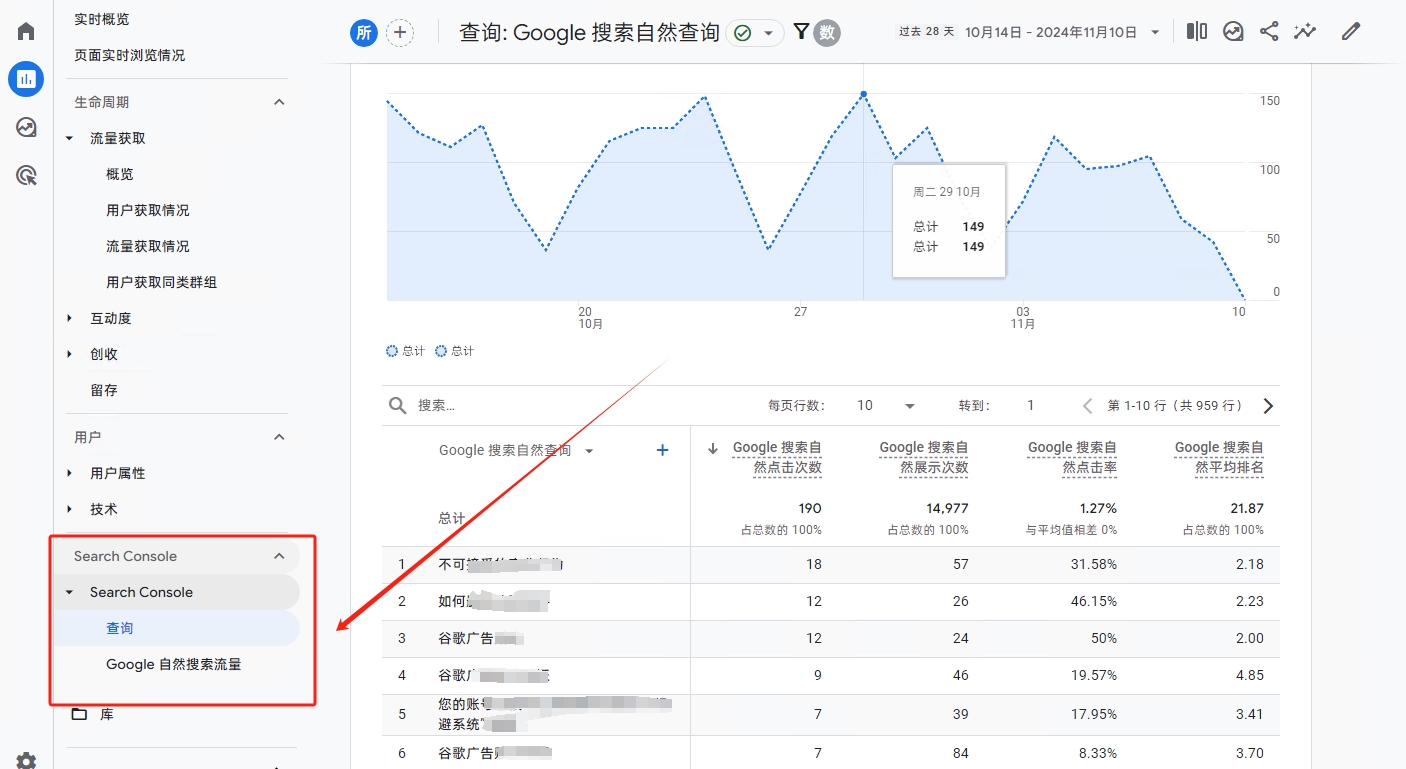Sort by Google 搜索自然平均排名 column
The image size is (1406, 769).
click(x=1219, y=457)
